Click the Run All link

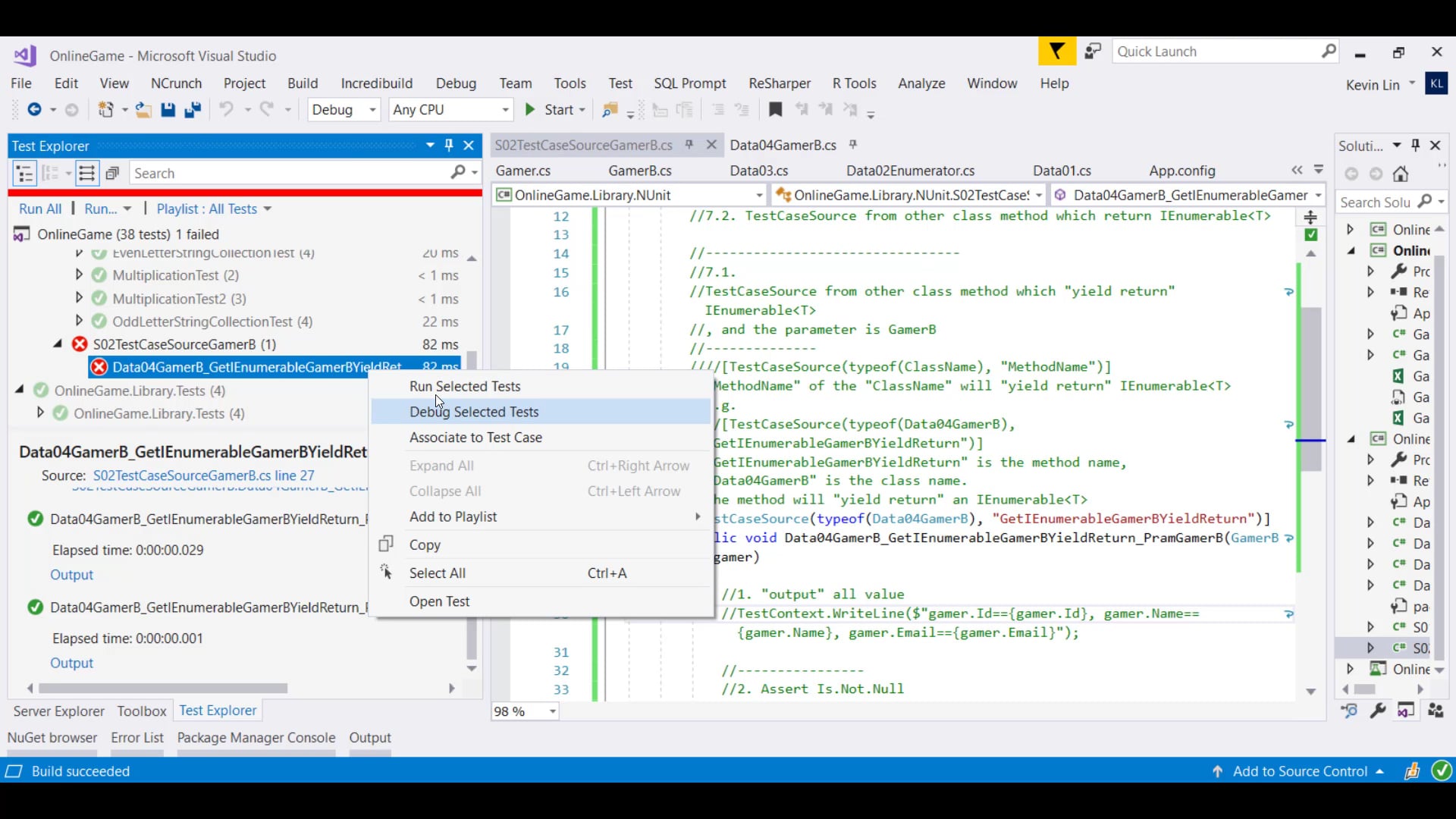(x=40, y=209)
